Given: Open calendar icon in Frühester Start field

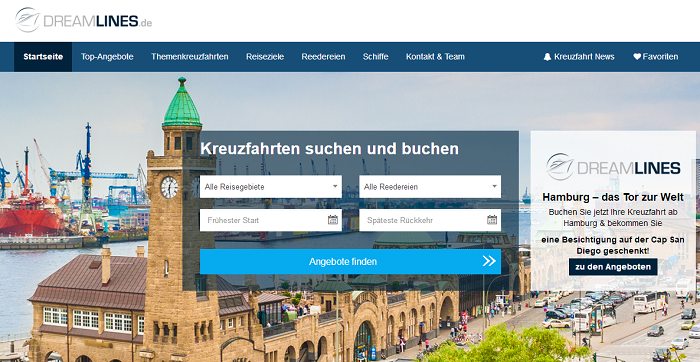Looking at the screenshot, I should coord(333,220).
